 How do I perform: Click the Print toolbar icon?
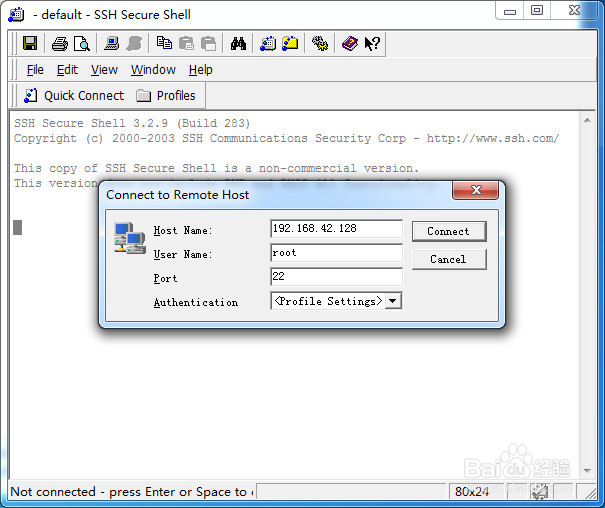(60, 44)
